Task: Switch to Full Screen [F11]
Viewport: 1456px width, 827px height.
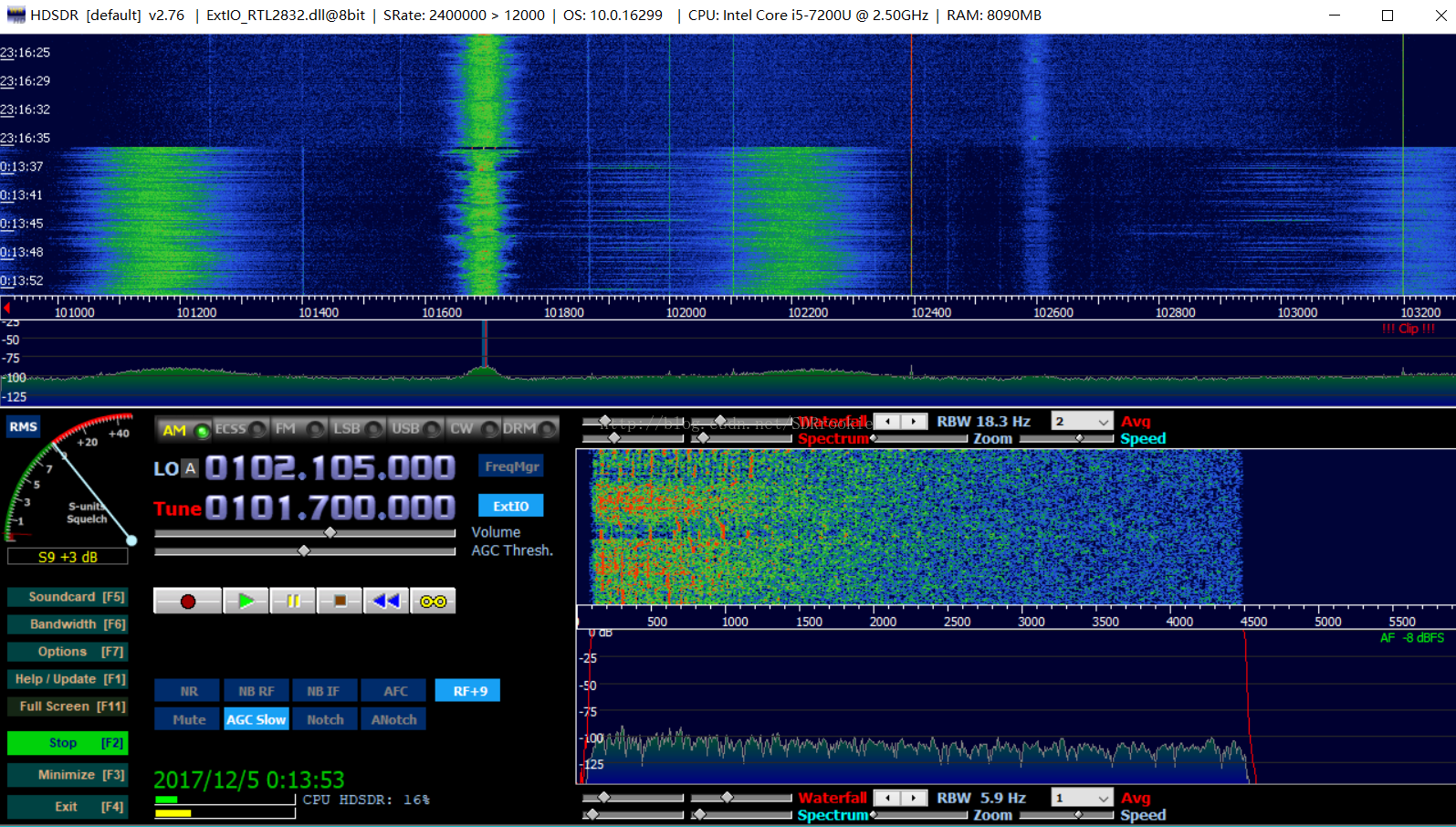Action: 68,707
